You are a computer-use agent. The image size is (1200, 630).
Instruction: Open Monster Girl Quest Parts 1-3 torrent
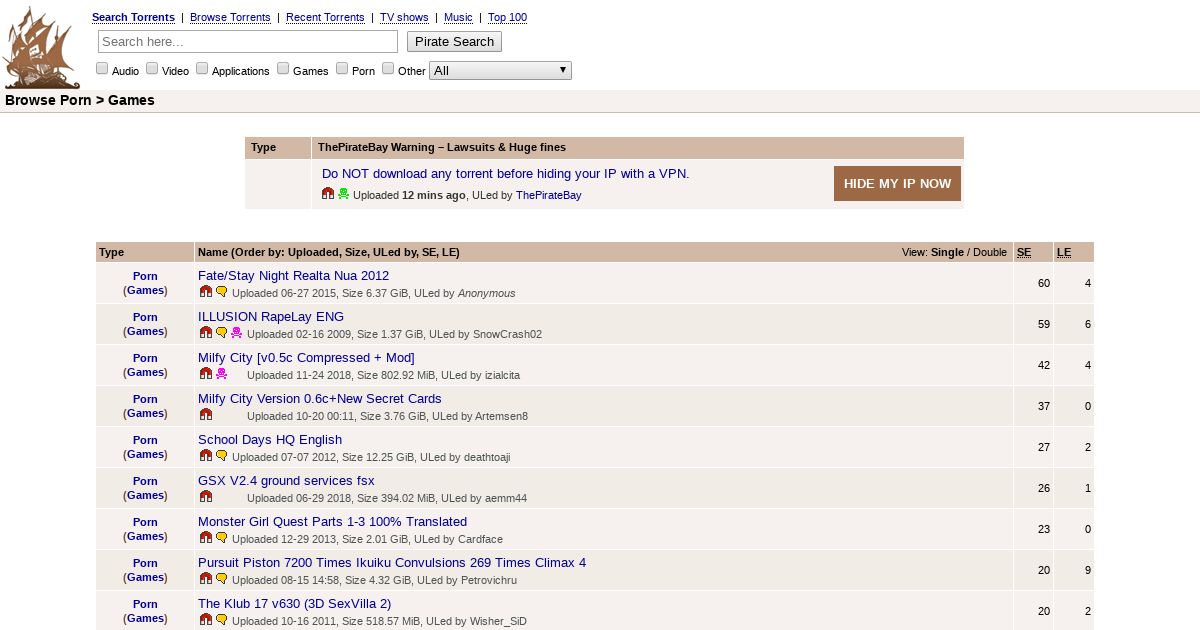point(332,521)
